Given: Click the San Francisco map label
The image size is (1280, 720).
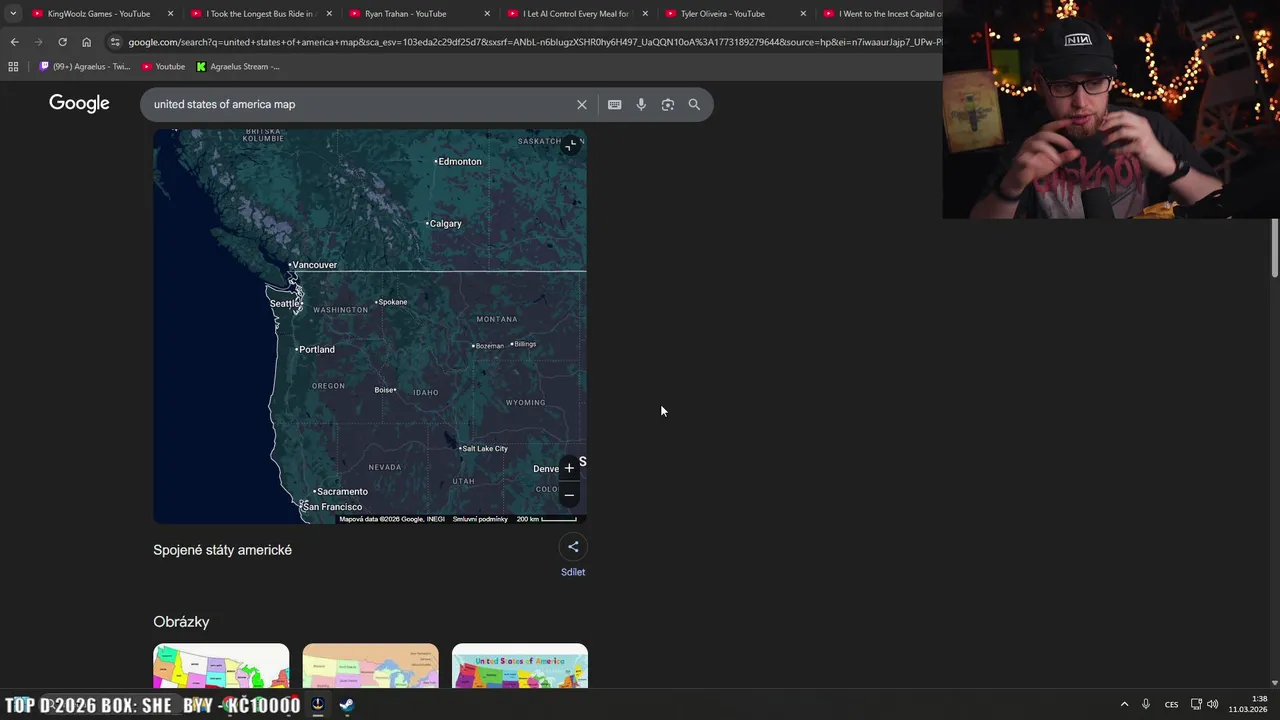Looking at the screenshot, I should coord(332,507).
